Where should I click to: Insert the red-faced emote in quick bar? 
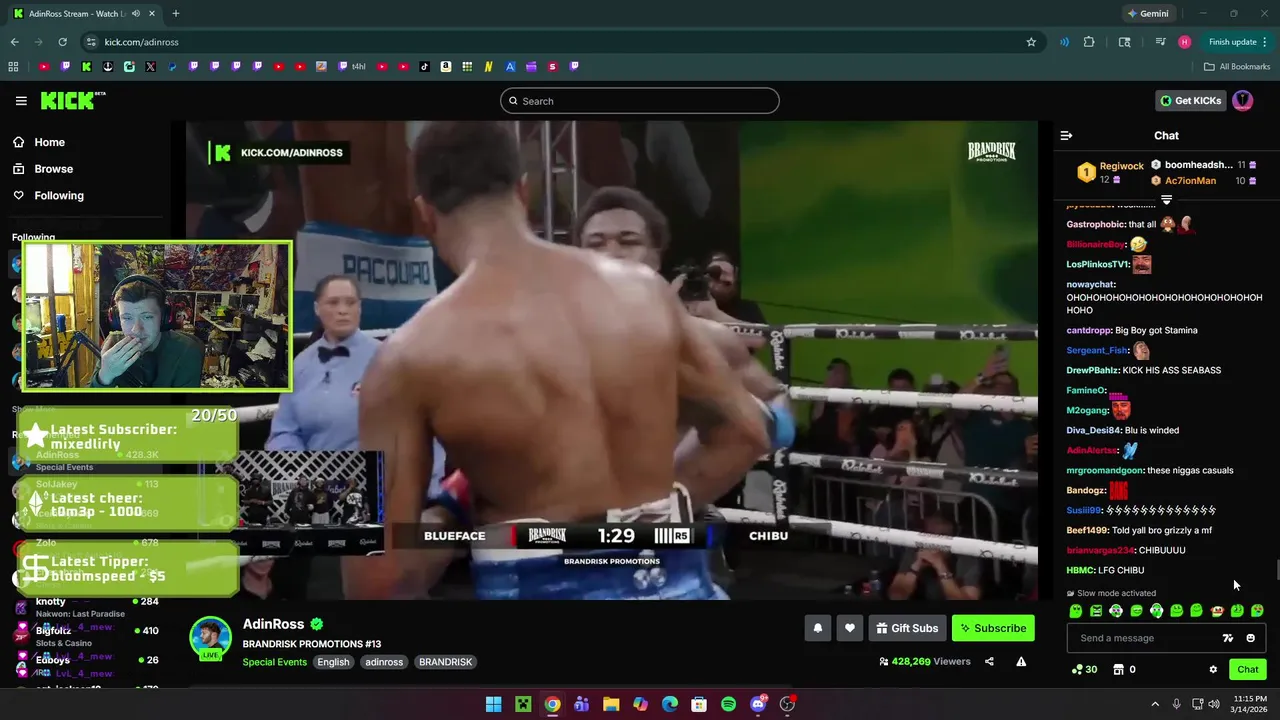[1217, 611]
